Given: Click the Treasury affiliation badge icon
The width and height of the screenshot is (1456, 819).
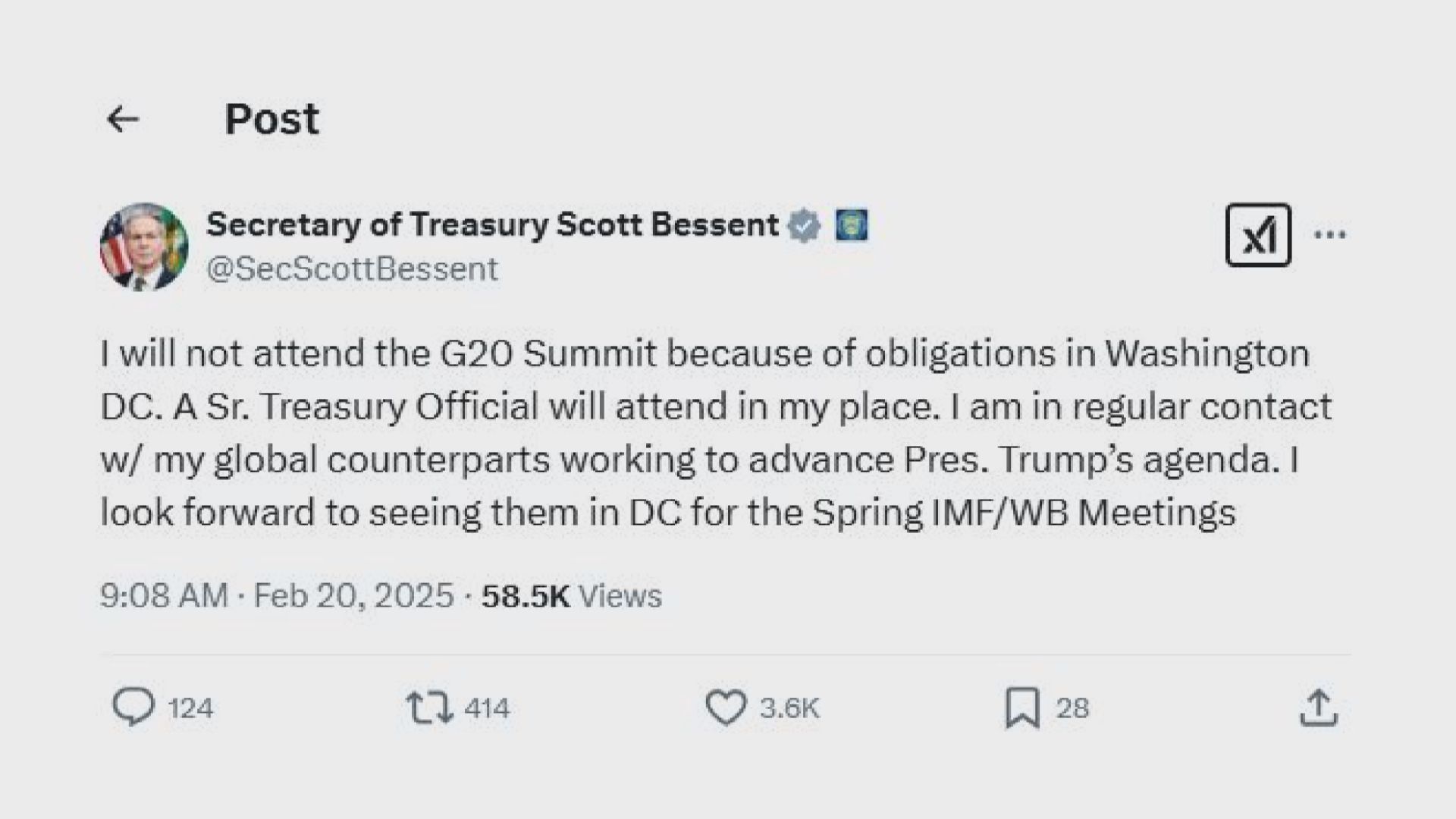Looking at the screenshot, I should click(852, 225).
